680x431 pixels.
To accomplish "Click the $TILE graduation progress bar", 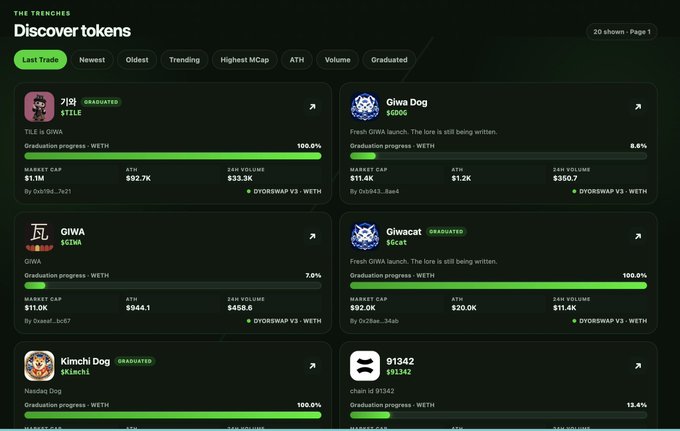I will point(173,156).
